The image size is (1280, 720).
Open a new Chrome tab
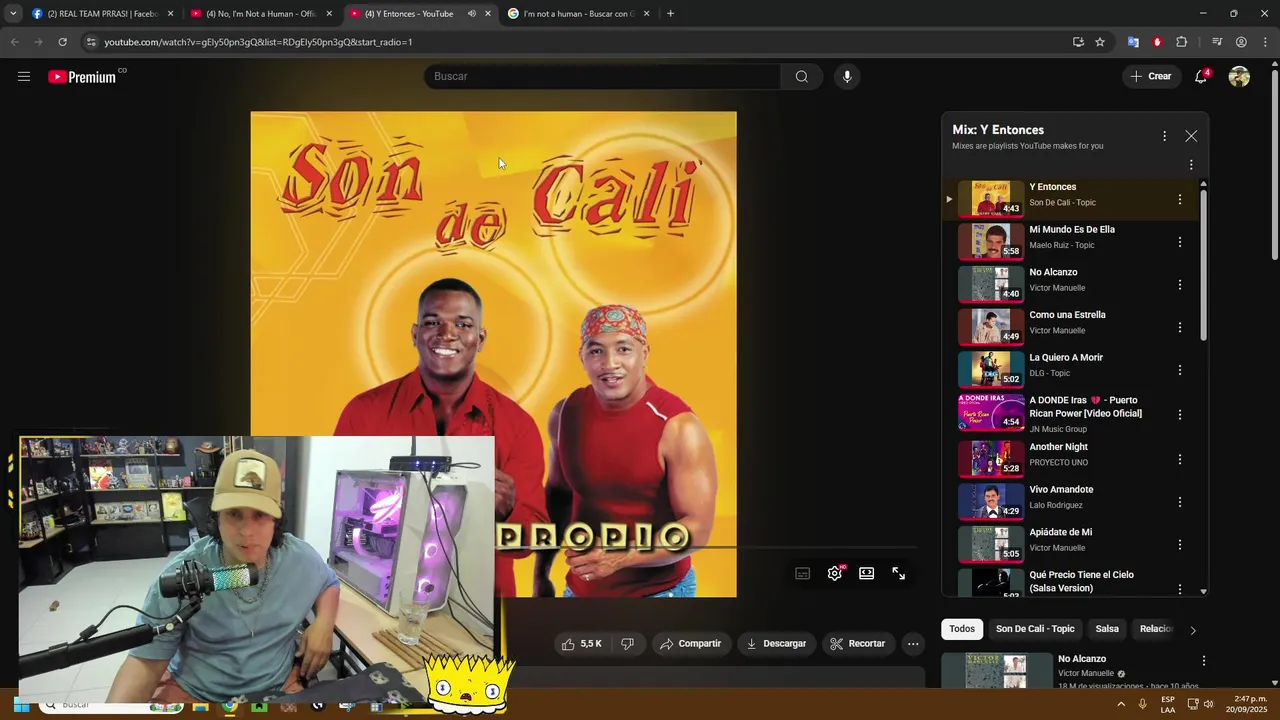tap(670, 14)
